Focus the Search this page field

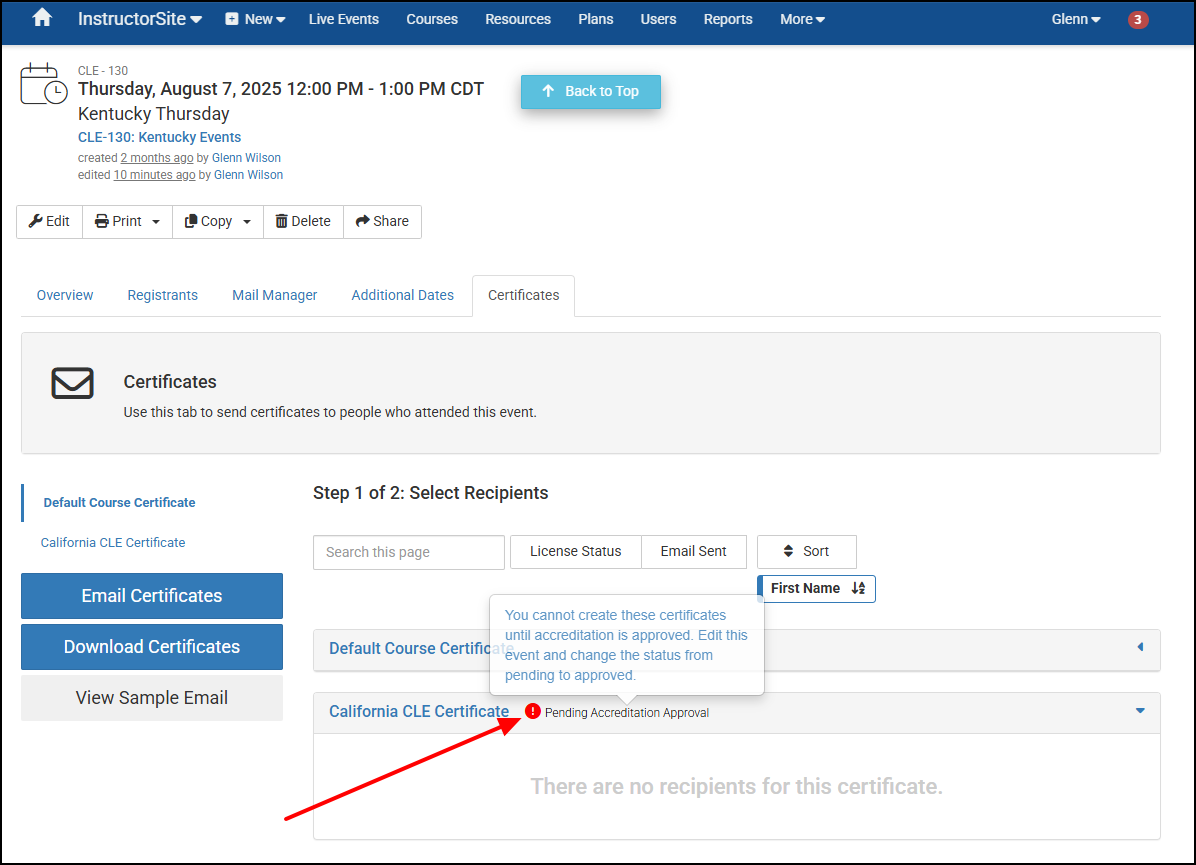coord(409,552)
